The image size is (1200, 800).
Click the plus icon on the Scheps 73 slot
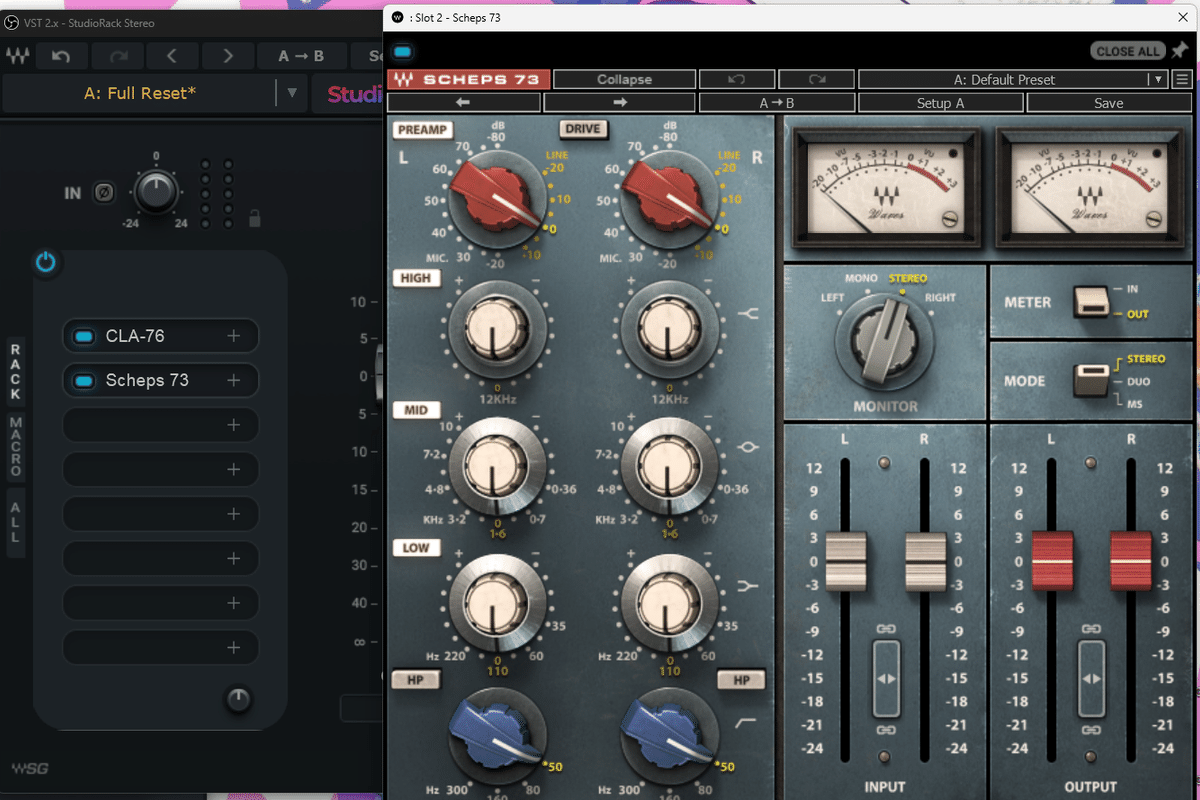pos(233,380)
